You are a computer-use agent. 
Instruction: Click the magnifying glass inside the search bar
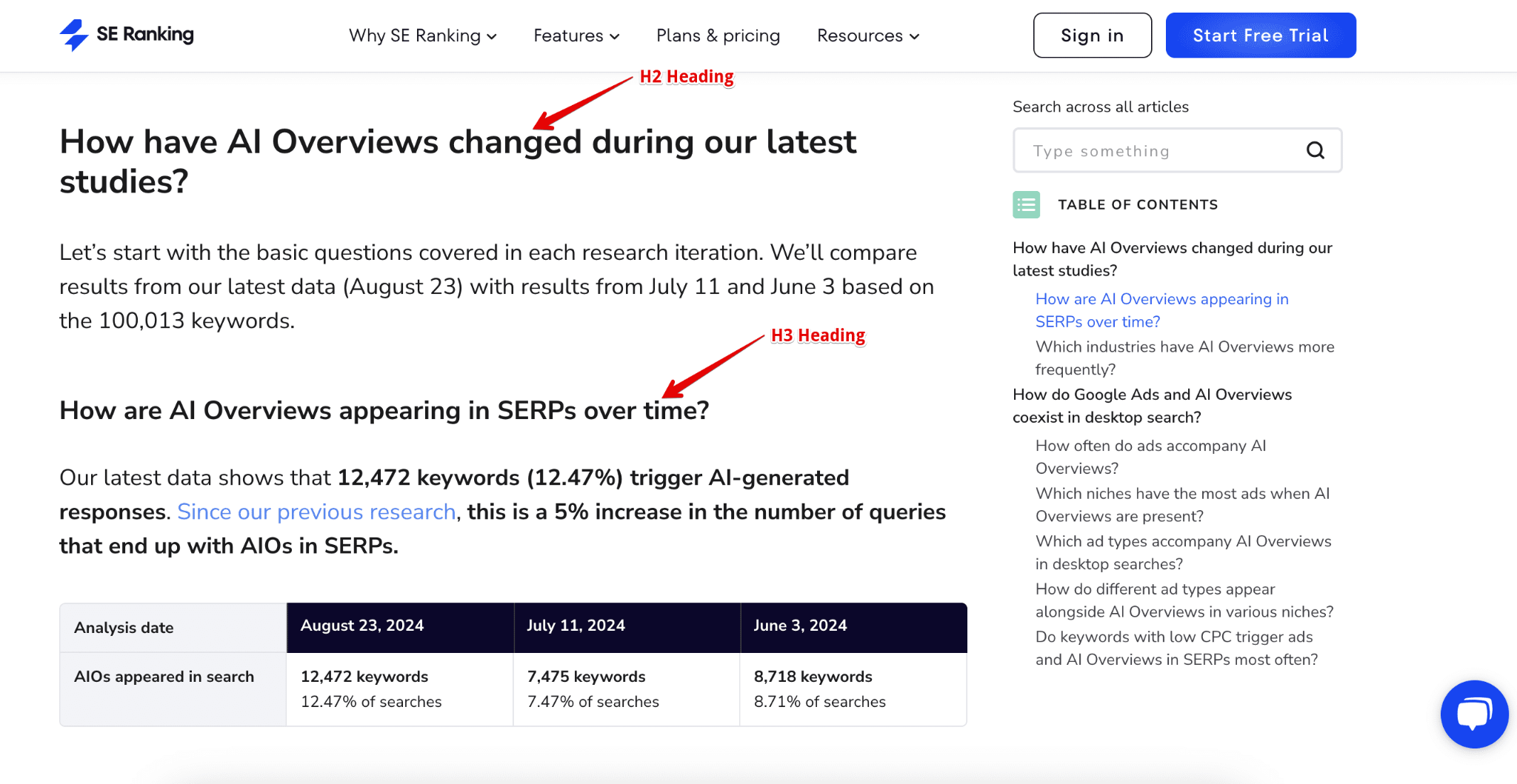[x=1315, y=150]
